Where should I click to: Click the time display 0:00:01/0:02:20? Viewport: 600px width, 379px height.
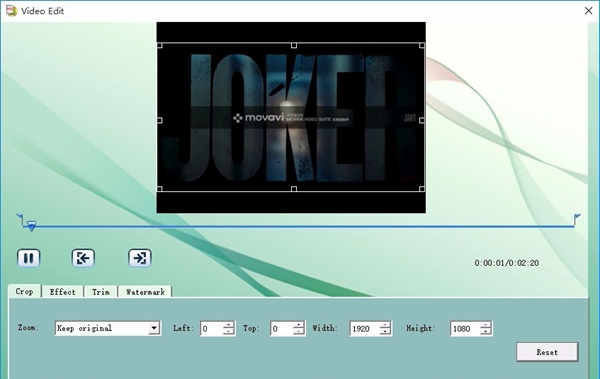(507, 263)
